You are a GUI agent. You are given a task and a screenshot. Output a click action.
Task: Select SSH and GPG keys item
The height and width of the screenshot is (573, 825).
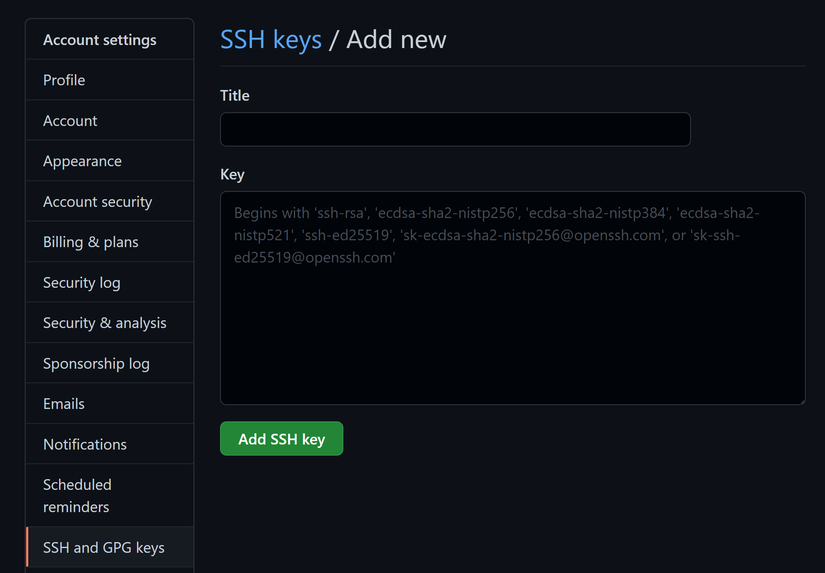[x=103, y=548]
